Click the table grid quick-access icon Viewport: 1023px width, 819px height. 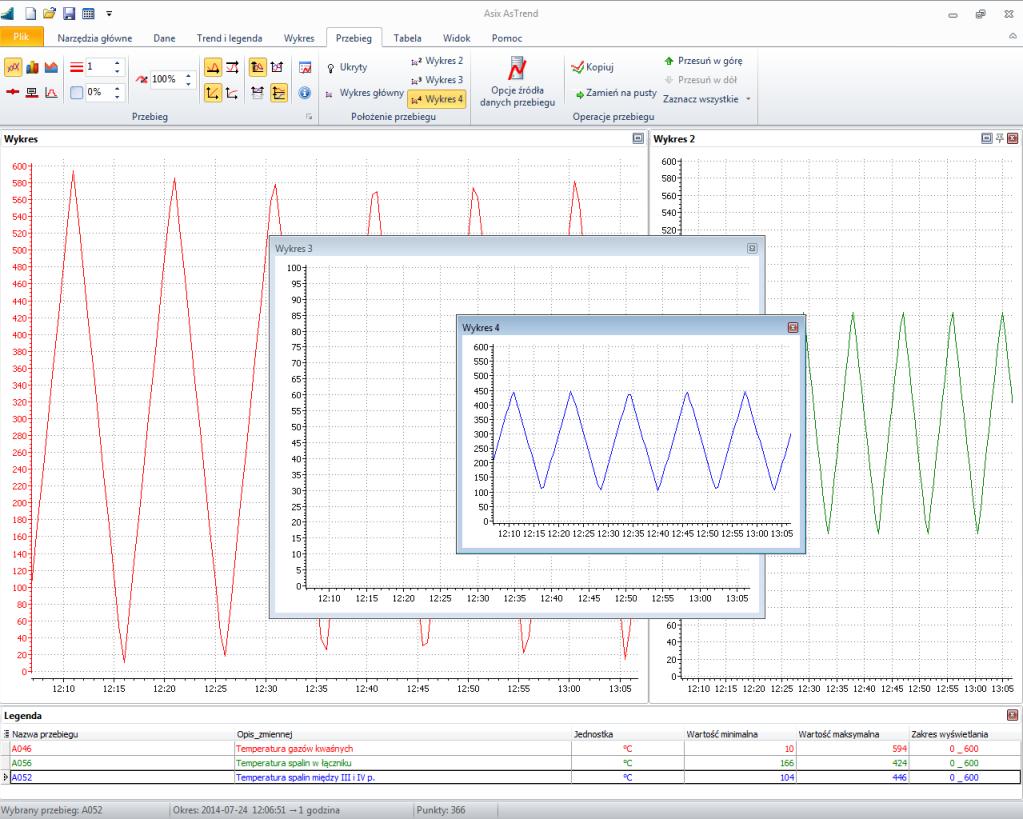tap(88, 13)
